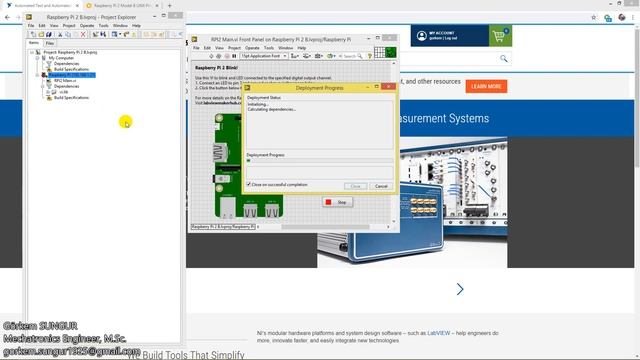
Task: Click Open project folder icon in Project Explorer
Action: [41, 35]
